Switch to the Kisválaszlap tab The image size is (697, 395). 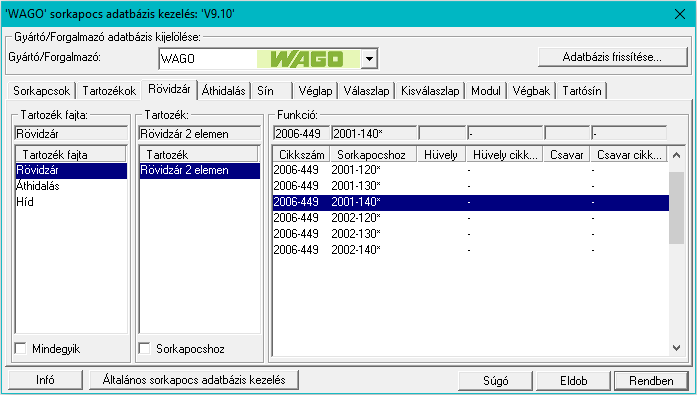430,91
